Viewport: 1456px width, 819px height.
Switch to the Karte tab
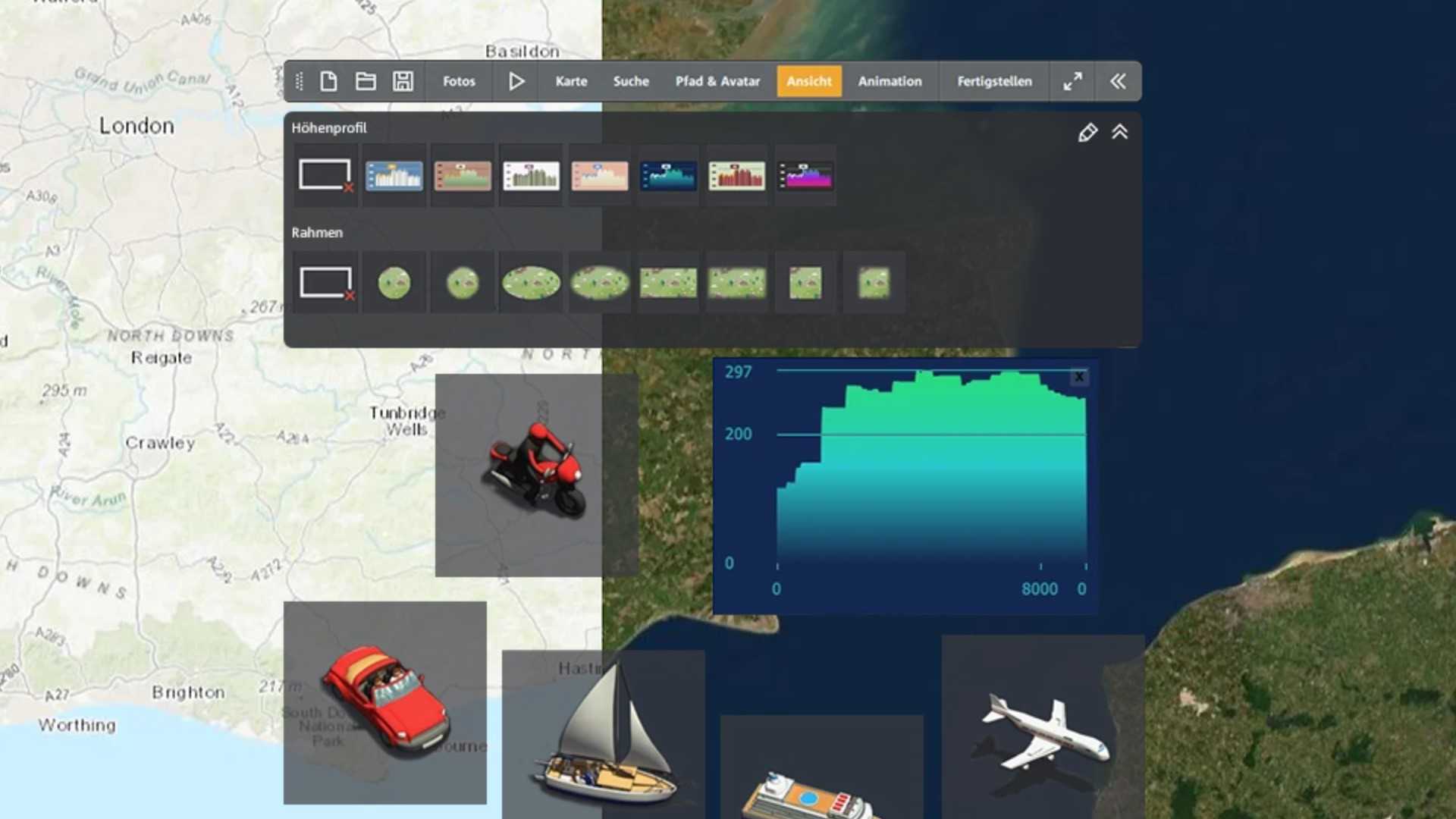pyautogui.click(x=571, y=81)
